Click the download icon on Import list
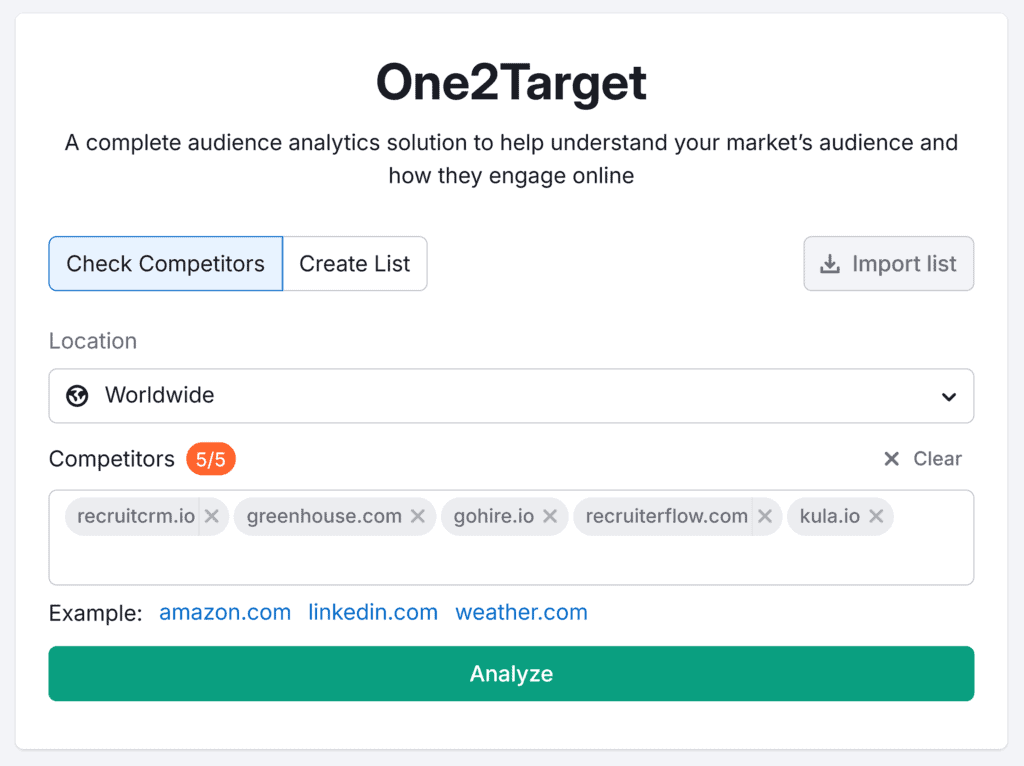The image size is (1024, 766). [829, 264]
